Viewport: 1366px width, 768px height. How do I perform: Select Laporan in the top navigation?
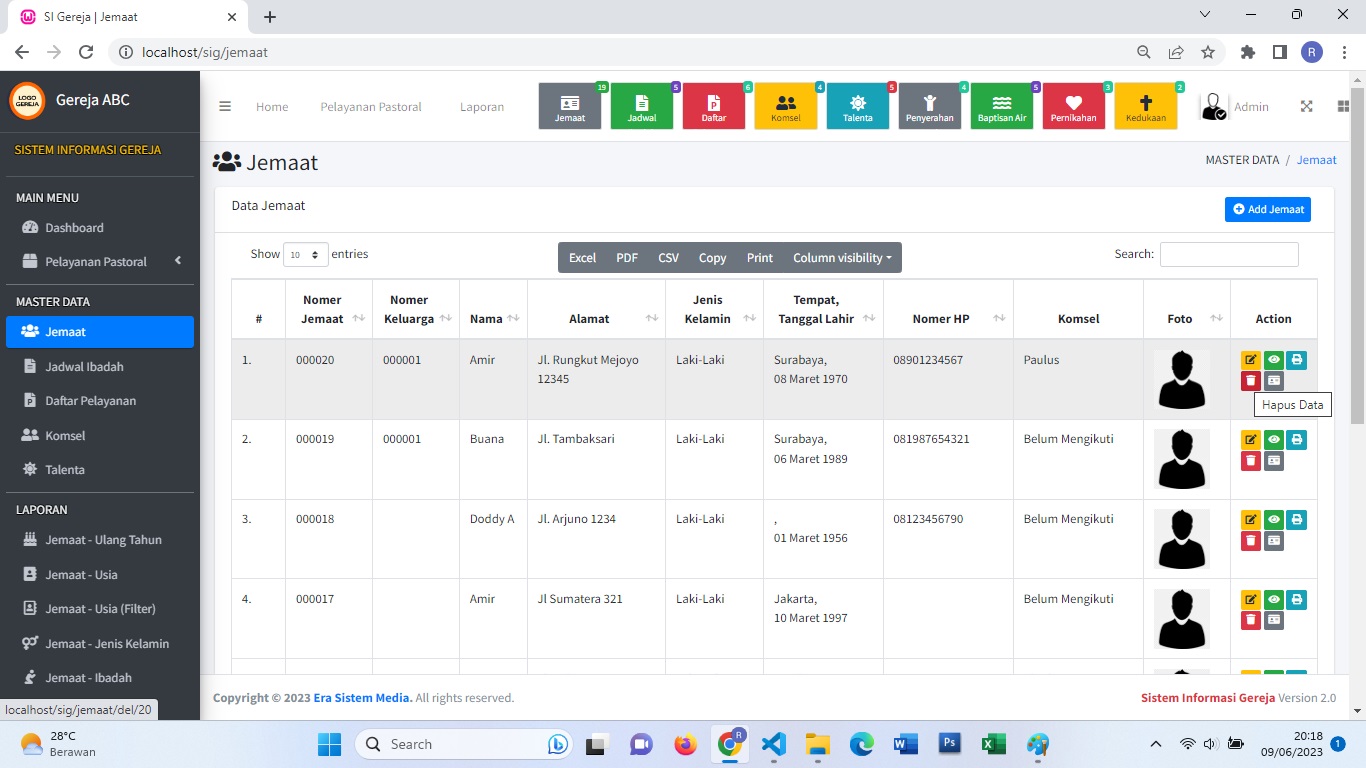[x=481, y=107]
